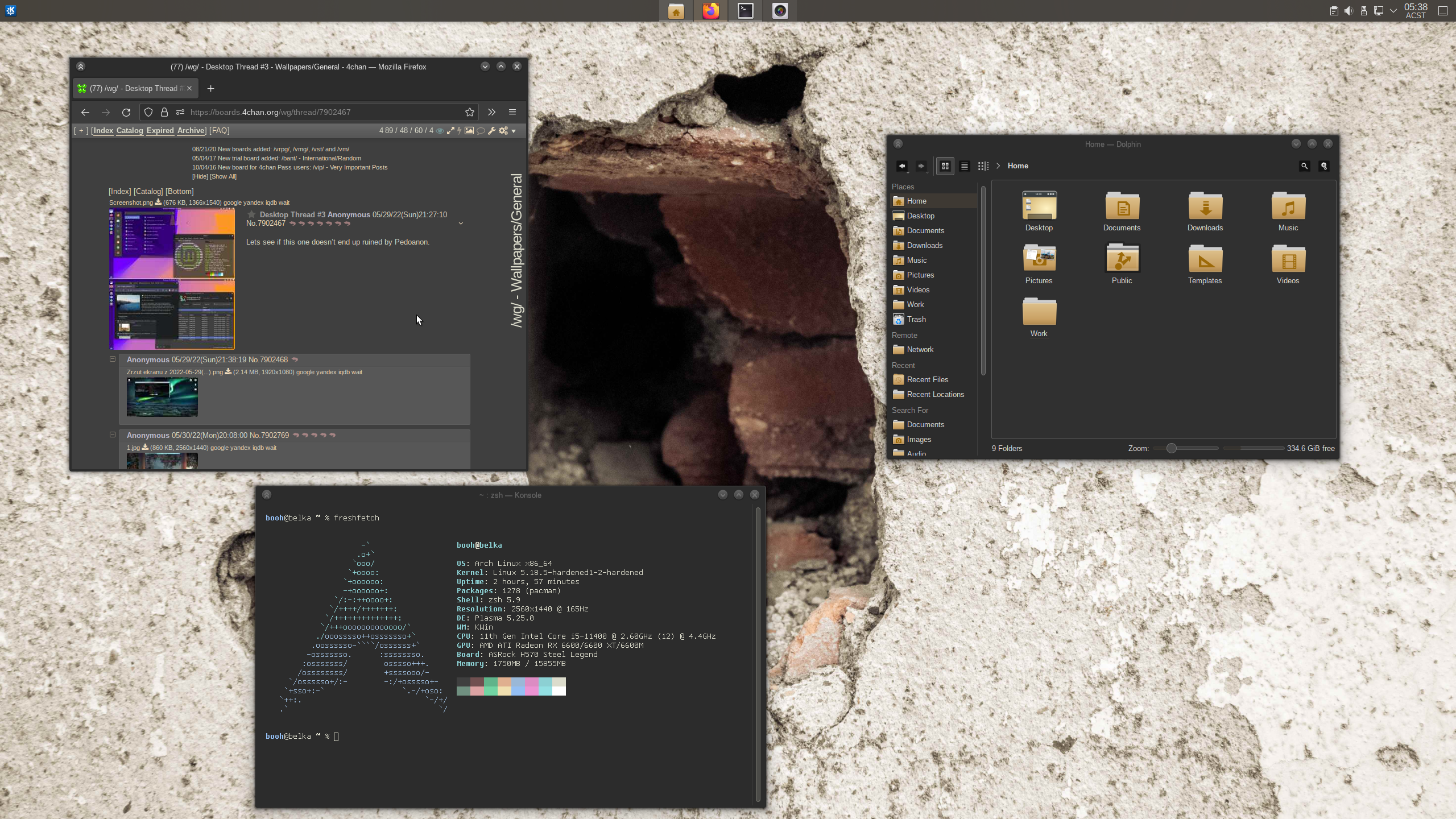1456x819 pixels.
Task: Open Music folder icon in Dolphin's main view
Action: click(1288, 212)
